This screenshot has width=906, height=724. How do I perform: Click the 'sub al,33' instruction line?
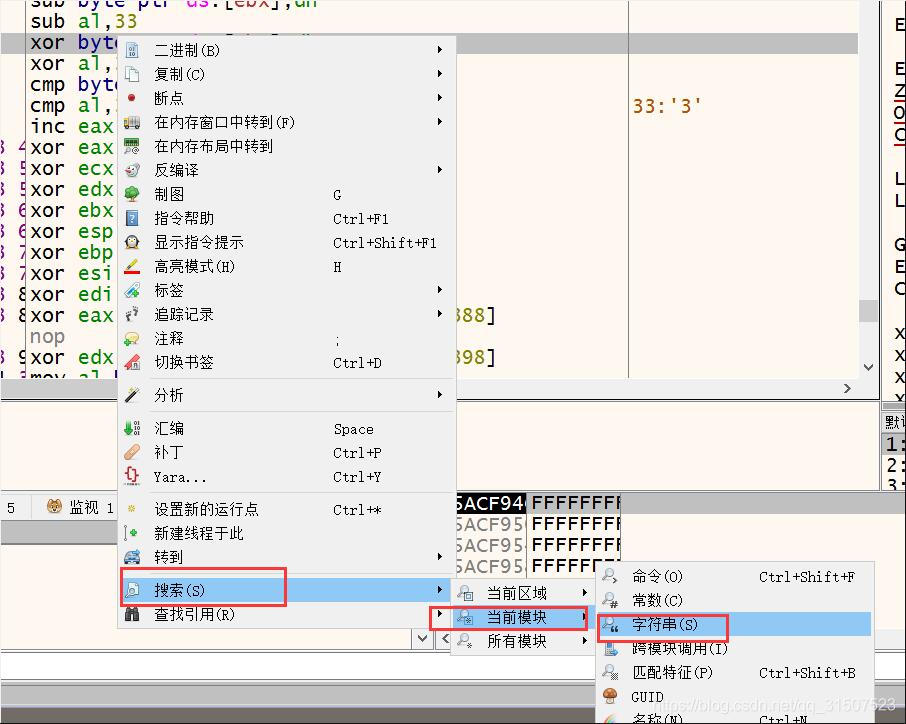point(84,21)
